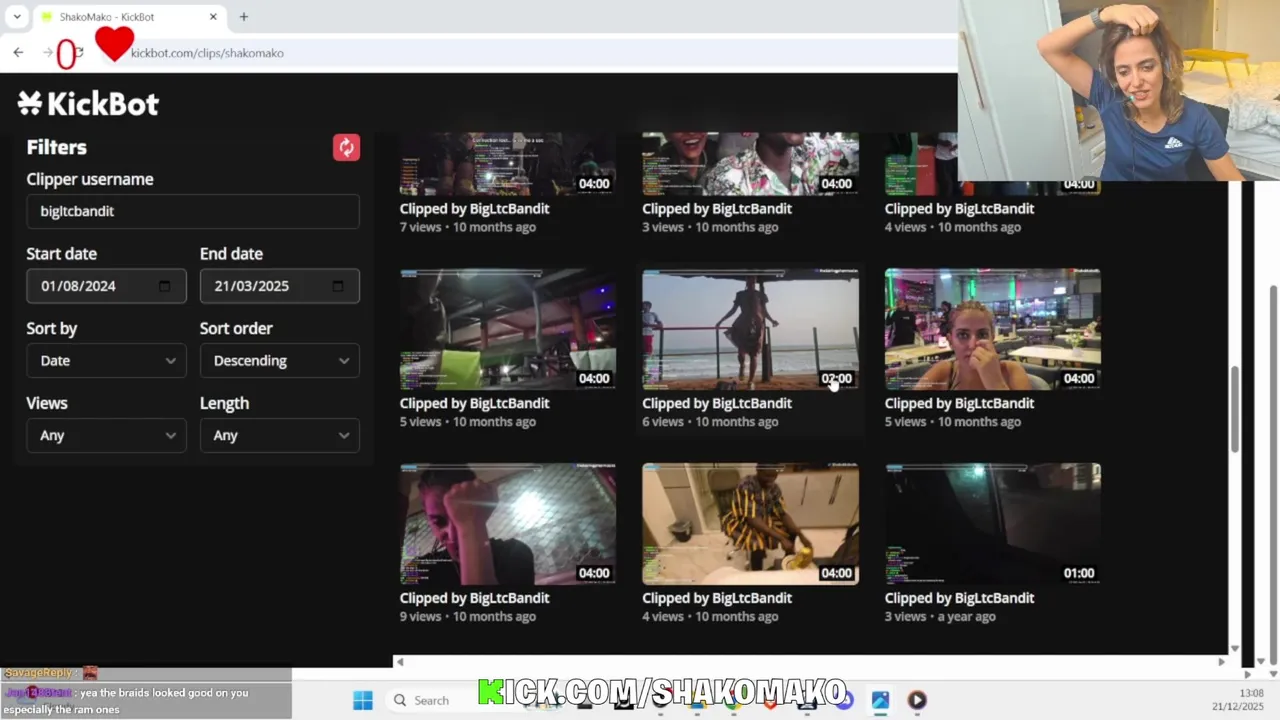Click the clips horizontal scrollbar track
Screen dimensions: 1280x720
tap(810, 661)
